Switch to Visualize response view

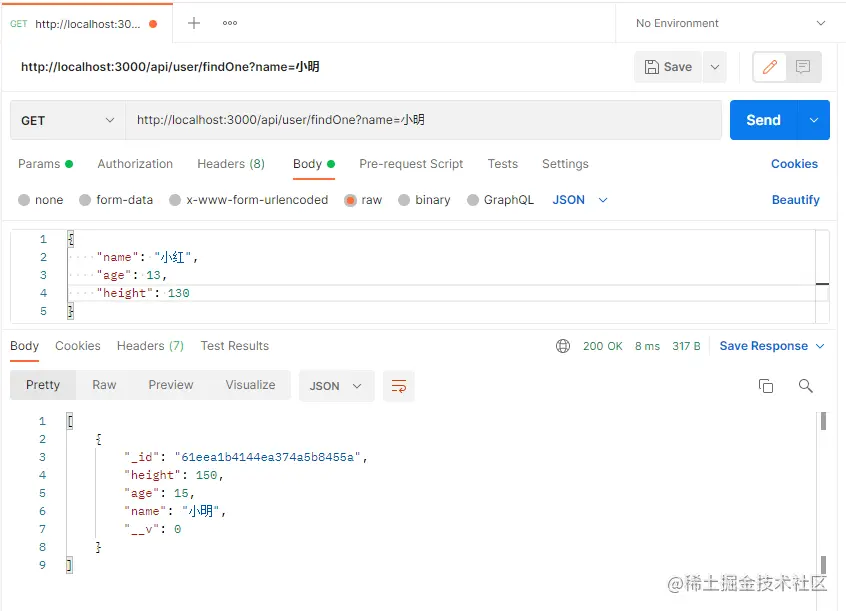pyautogui.click(x=250, y=385)
